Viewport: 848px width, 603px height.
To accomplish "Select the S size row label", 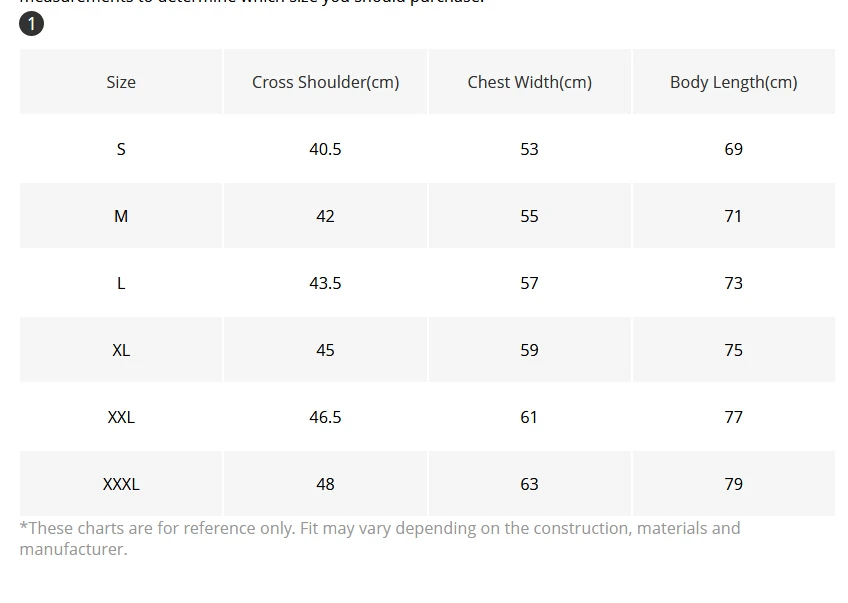I will click(x=121, y=149).
